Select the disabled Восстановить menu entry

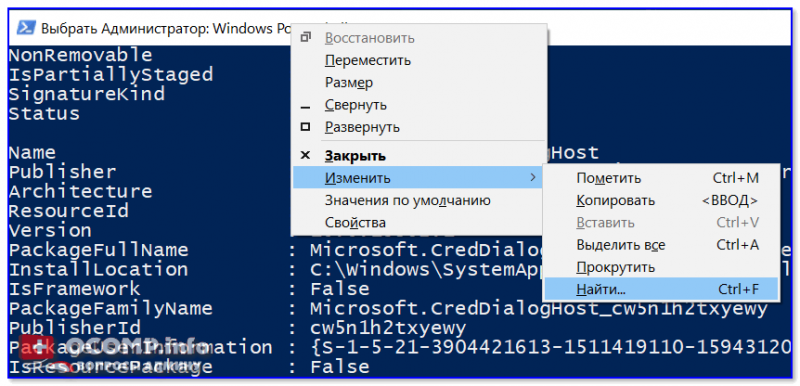coord(418,38)
